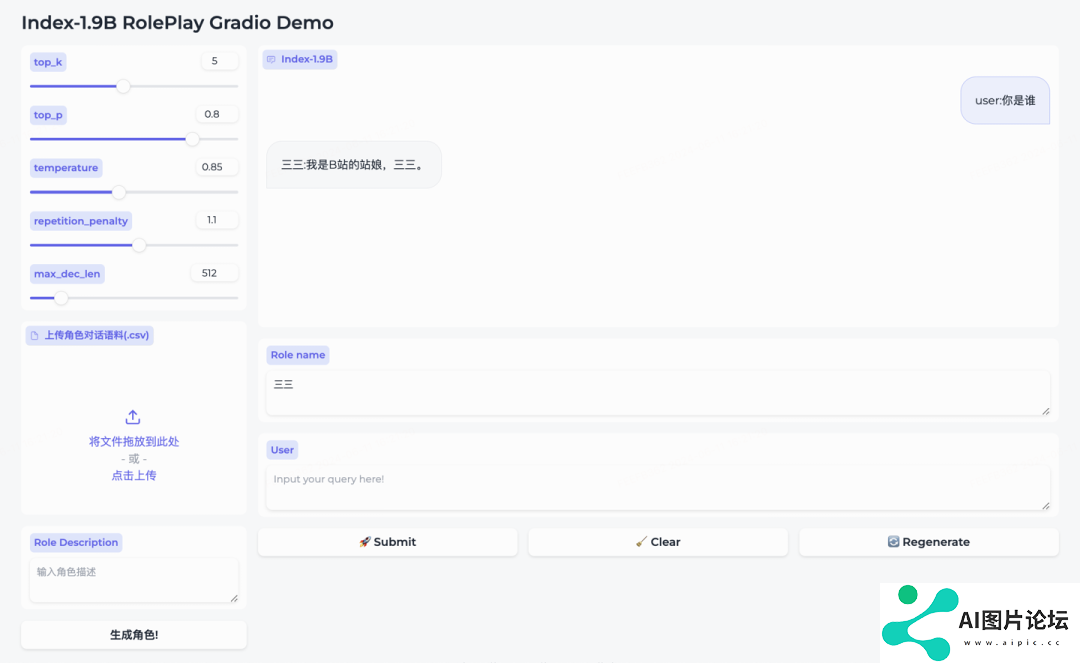
Task: Click the resize grip of Role Description field
Action: point(234,598)
